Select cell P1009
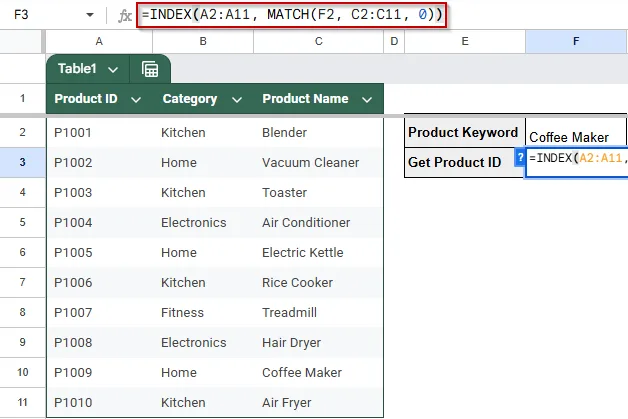 pos(99,373)
